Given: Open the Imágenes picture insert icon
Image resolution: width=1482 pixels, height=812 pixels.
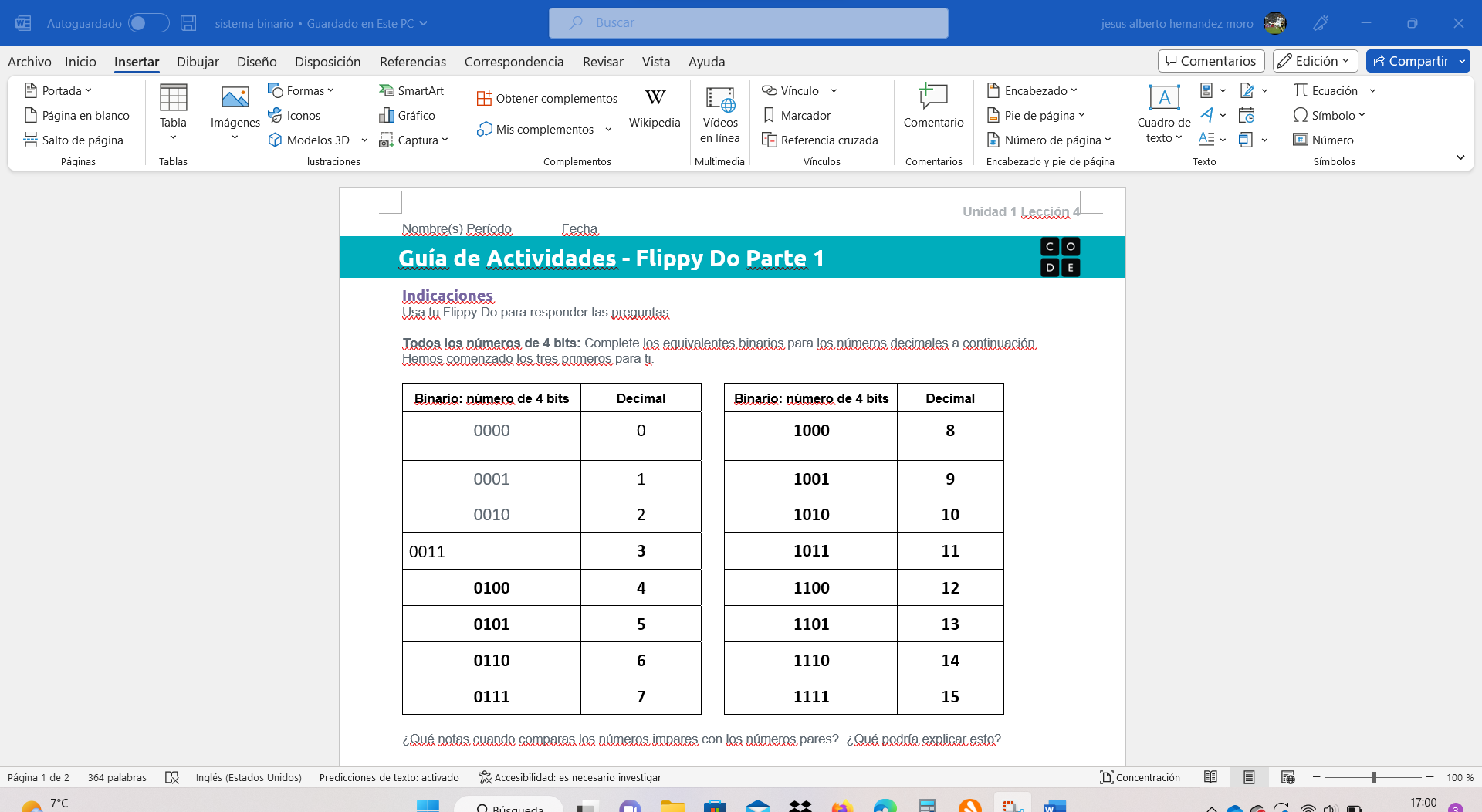Looking at the screenshot, I should 235,98.
